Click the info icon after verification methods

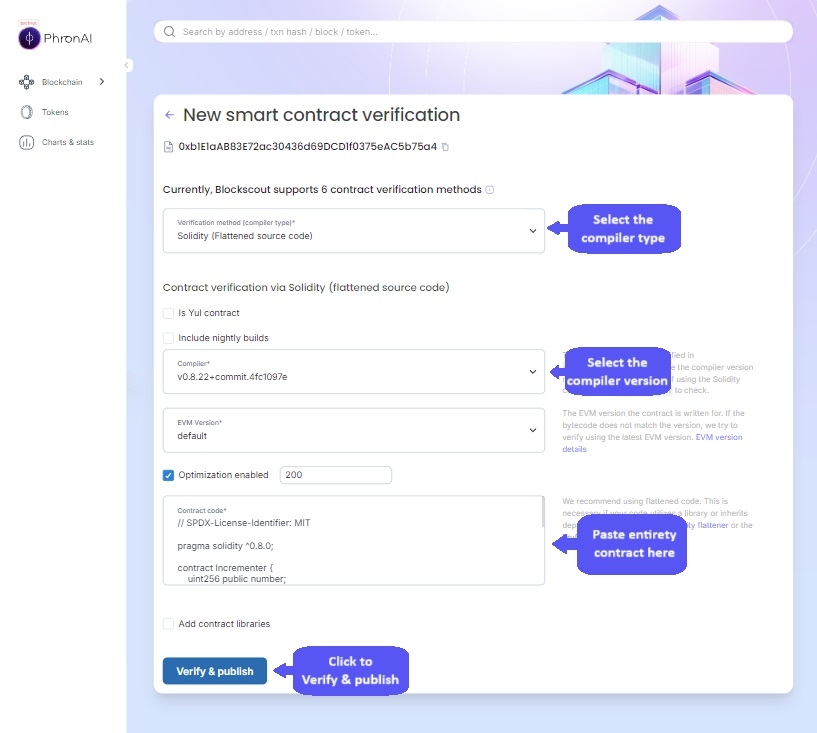click(490, 189)
